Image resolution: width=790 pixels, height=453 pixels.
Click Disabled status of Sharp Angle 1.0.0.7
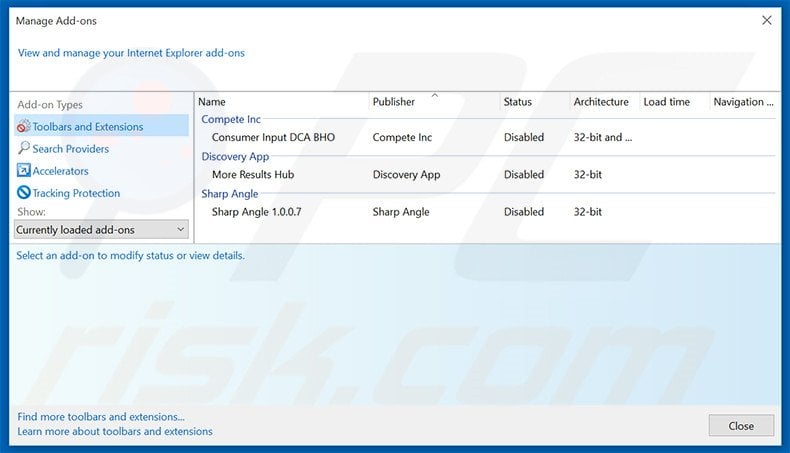click(523, 212)
